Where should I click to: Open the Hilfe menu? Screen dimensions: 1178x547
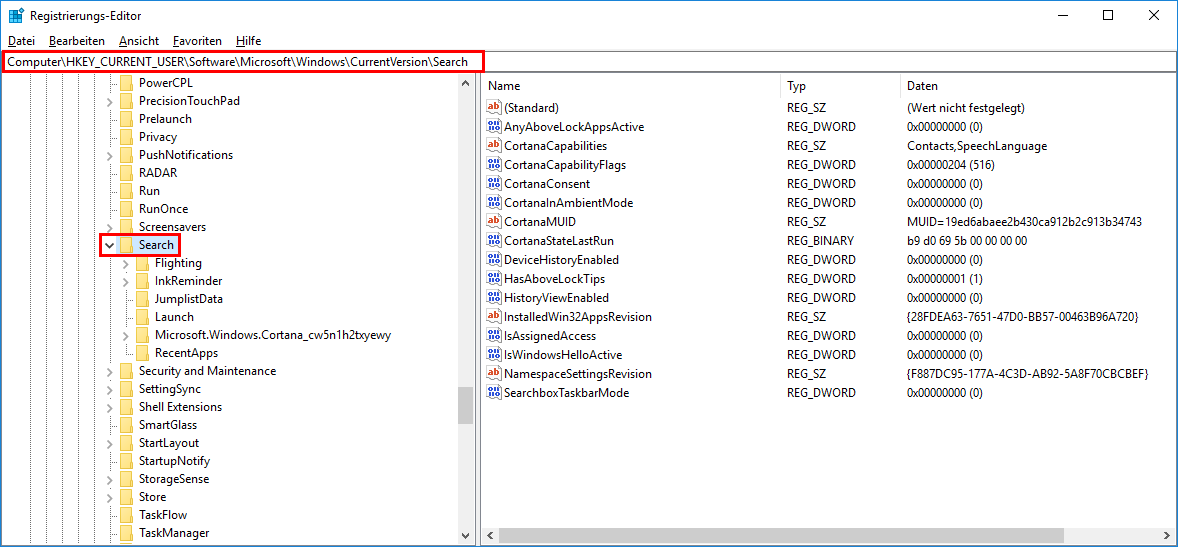[248, 41]
